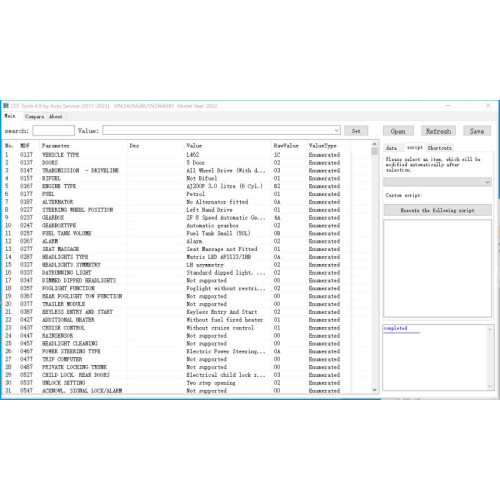500x500 pixels.
Task: Select the script tab in right panel
Action: click(x=414, y=147)
